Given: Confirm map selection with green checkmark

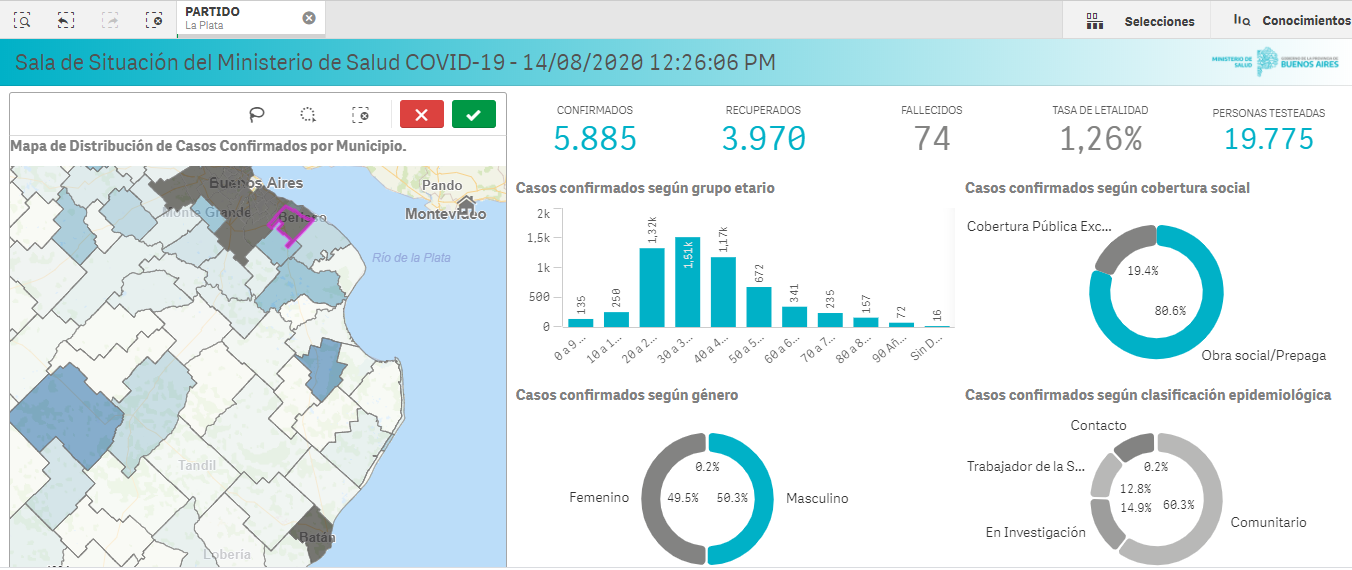Looking at the screenshot, I should [473, 115].
